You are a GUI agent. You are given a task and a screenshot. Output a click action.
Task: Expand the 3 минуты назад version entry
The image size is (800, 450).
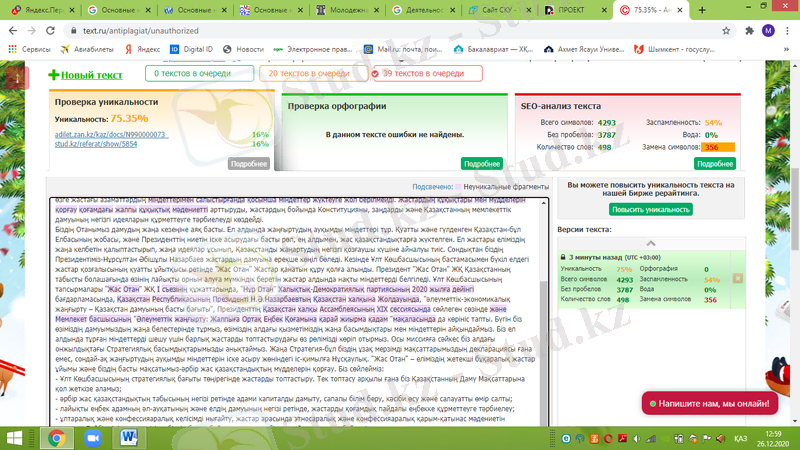pos(565,257)
